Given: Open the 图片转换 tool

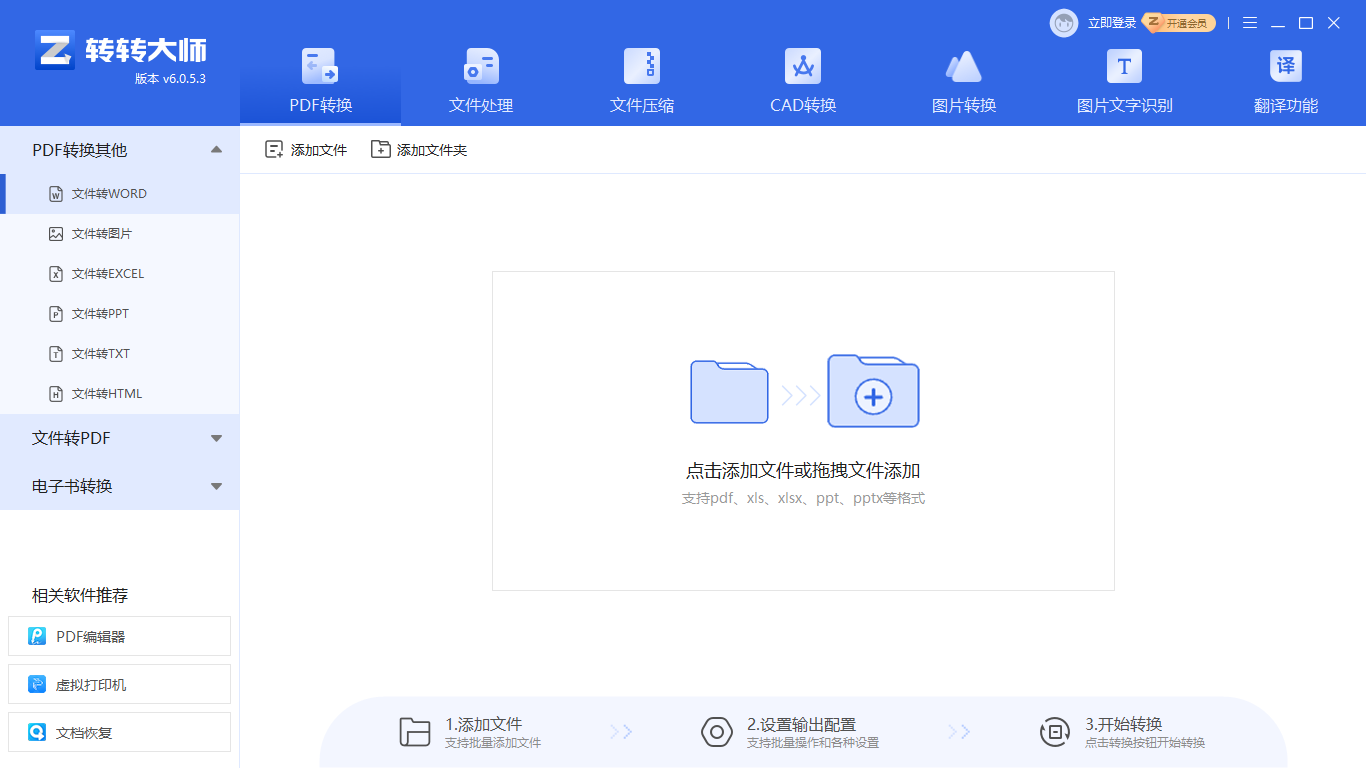Looking at the screenshot, I should pyautogui.click(x=963, y=66).
